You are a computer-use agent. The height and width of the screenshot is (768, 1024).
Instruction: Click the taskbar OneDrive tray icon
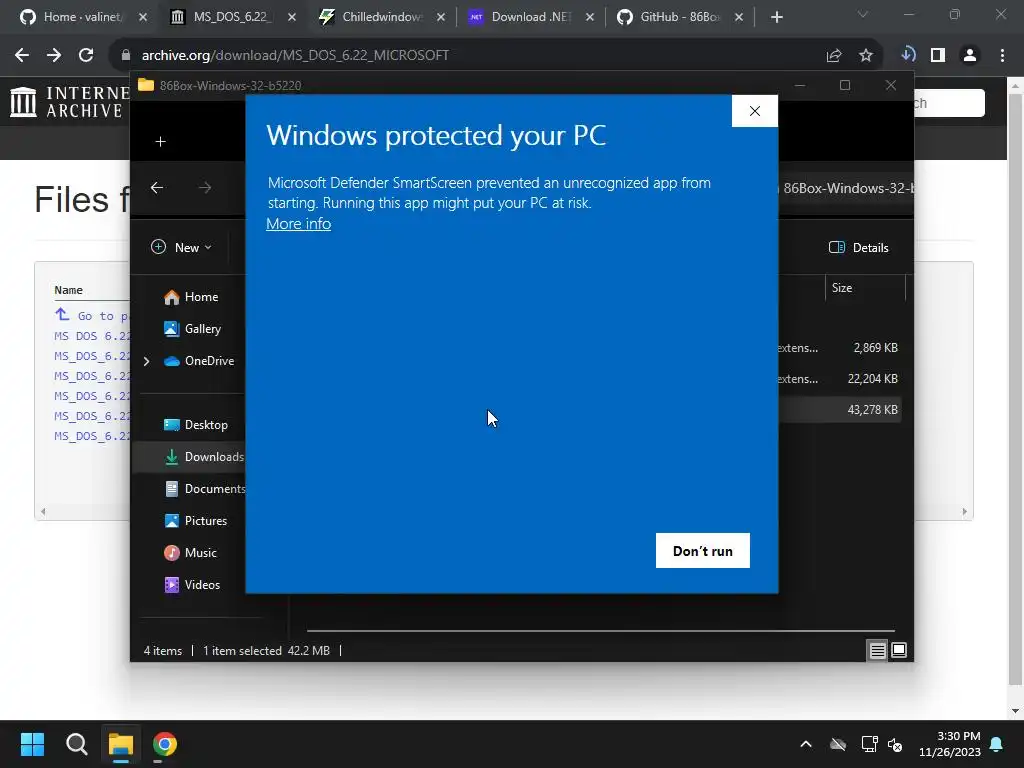tap(838, 744)
